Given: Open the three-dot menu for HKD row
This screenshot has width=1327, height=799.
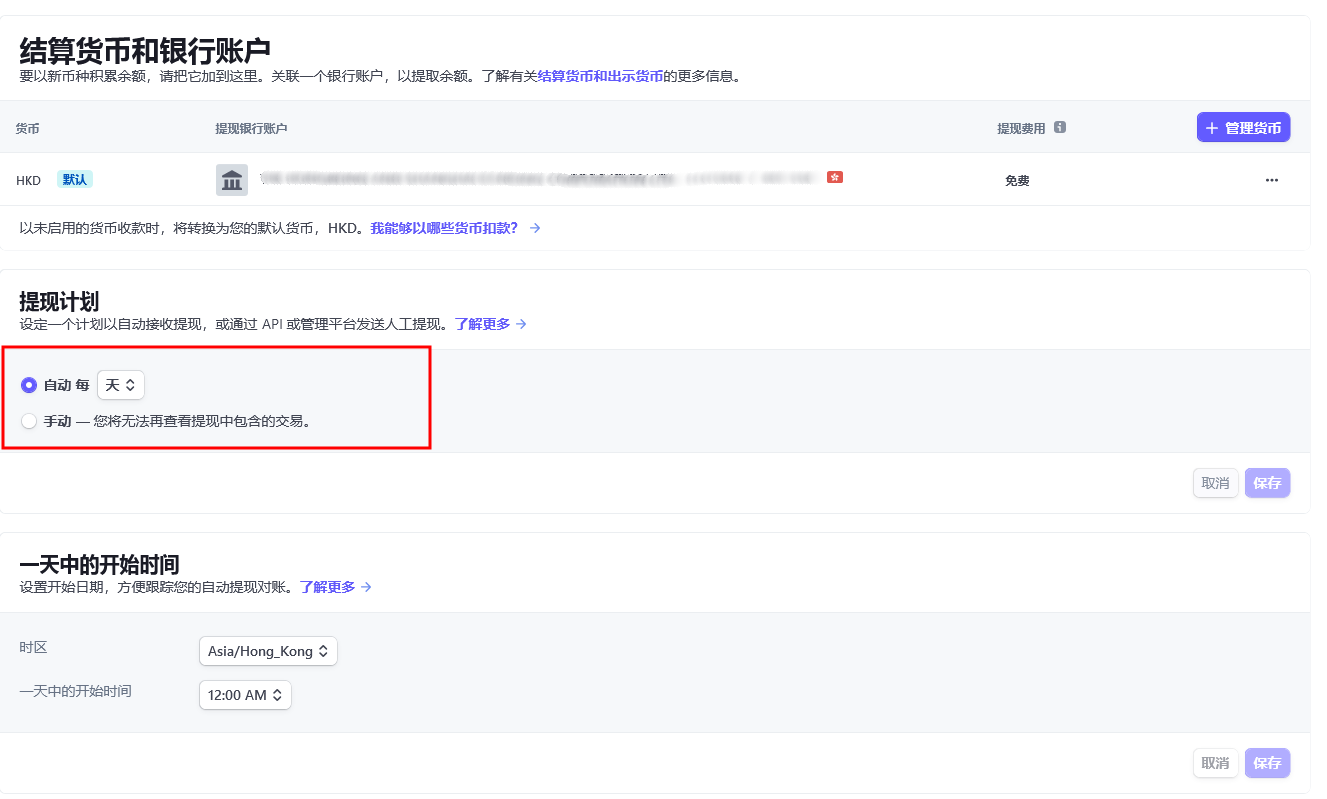Looking at the screenshot, I should pos(1271,180).
